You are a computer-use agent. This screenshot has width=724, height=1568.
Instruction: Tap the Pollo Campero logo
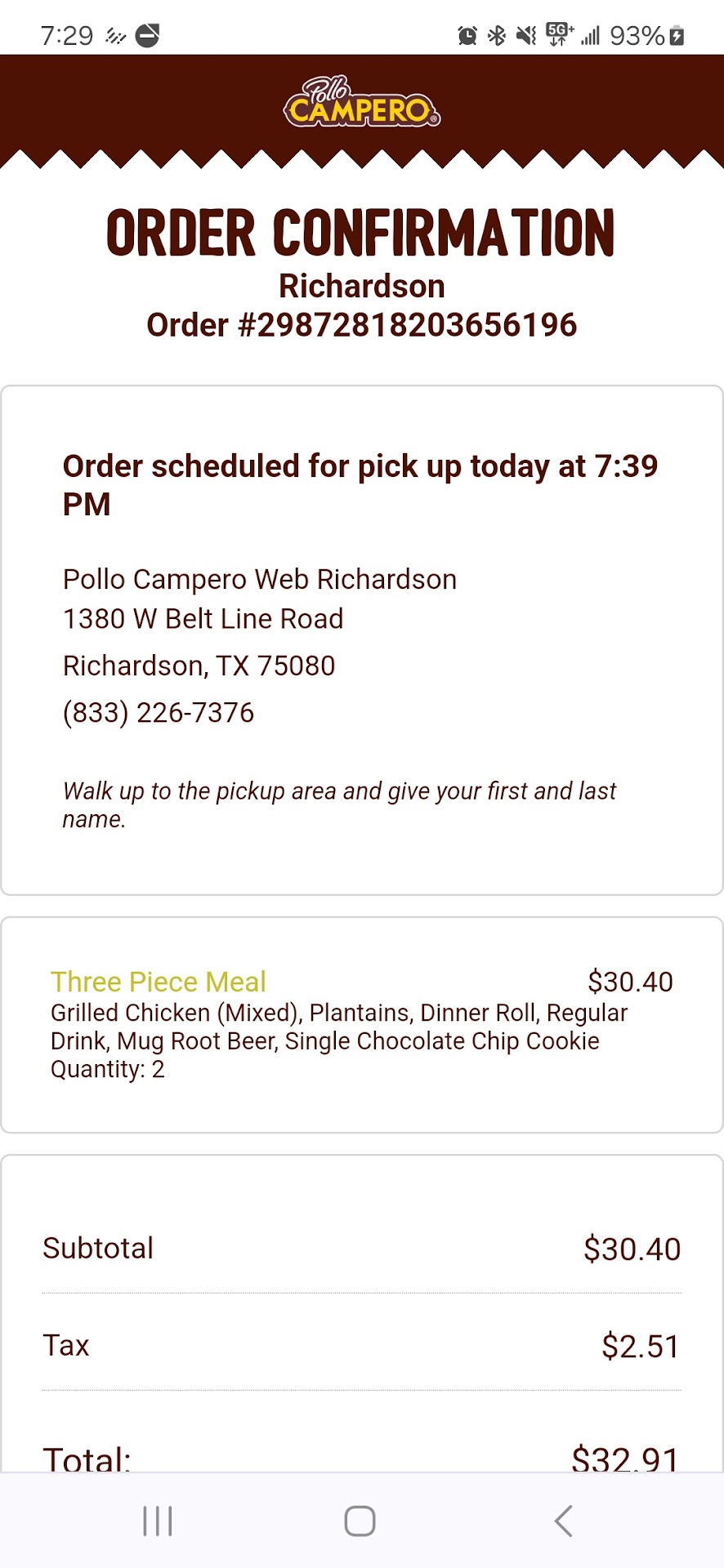click(361, 103)
